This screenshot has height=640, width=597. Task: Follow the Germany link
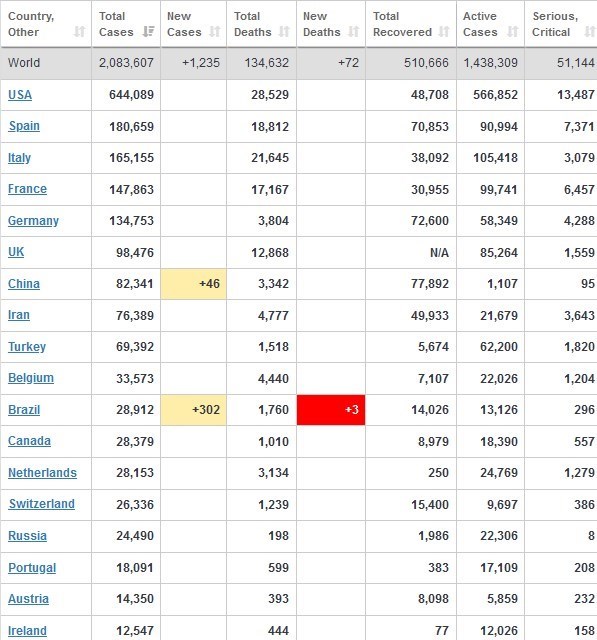point(33,221)
